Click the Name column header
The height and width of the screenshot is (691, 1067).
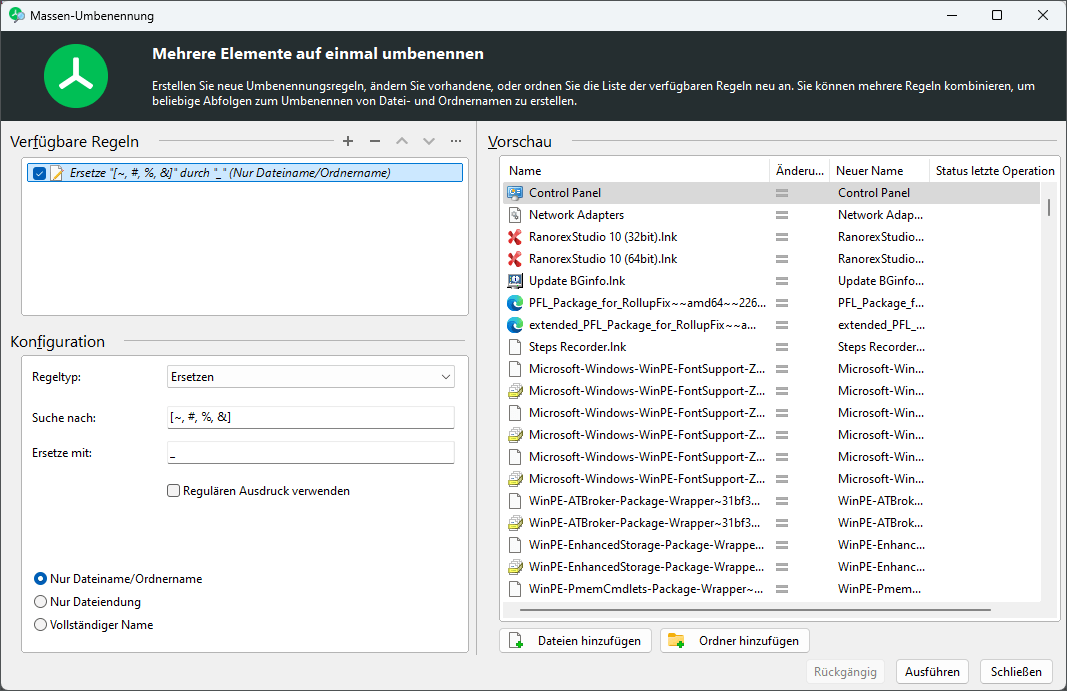636,171
